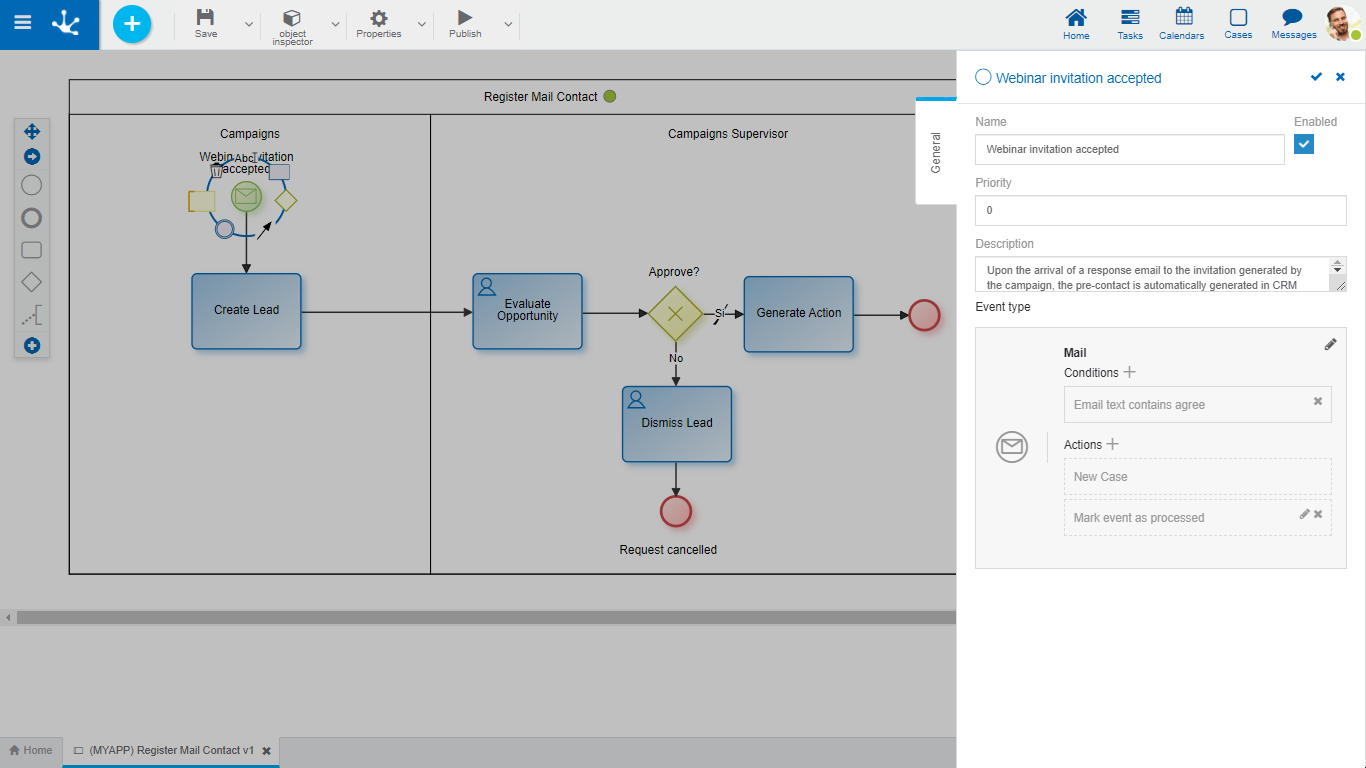1366x768 pixels.
Task: Click the Publish play icon
Action: click(x=465, y=18)
